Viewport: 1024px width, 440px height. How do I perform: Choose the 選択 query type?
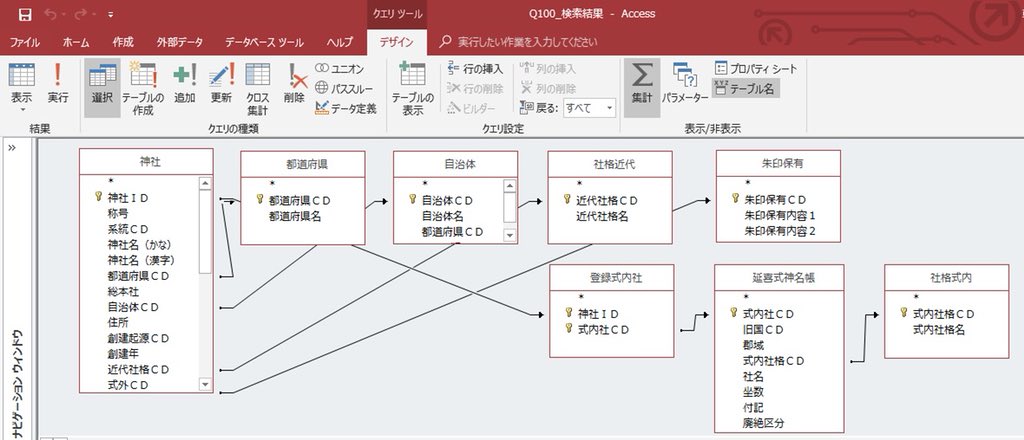click(102, 87)
